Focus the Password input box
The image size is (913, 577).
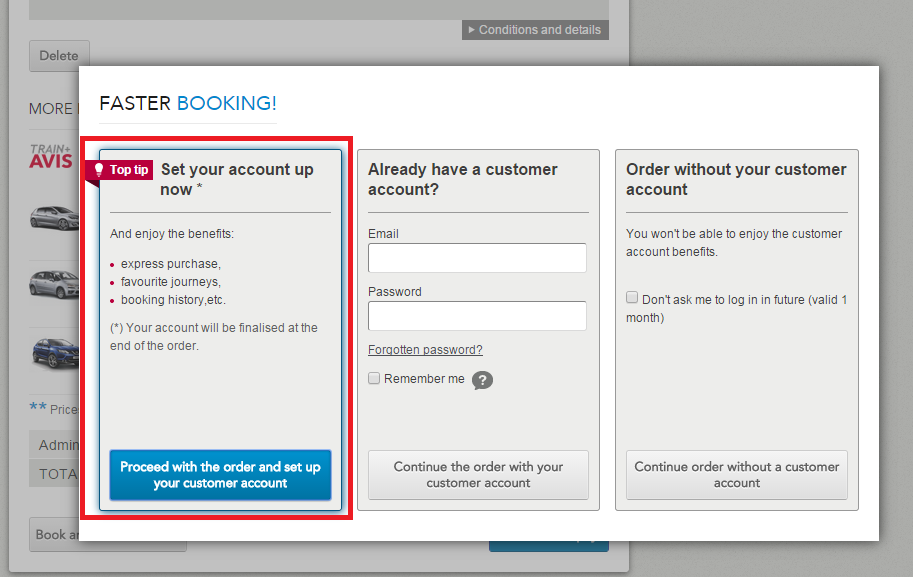(x=477, y=316)
